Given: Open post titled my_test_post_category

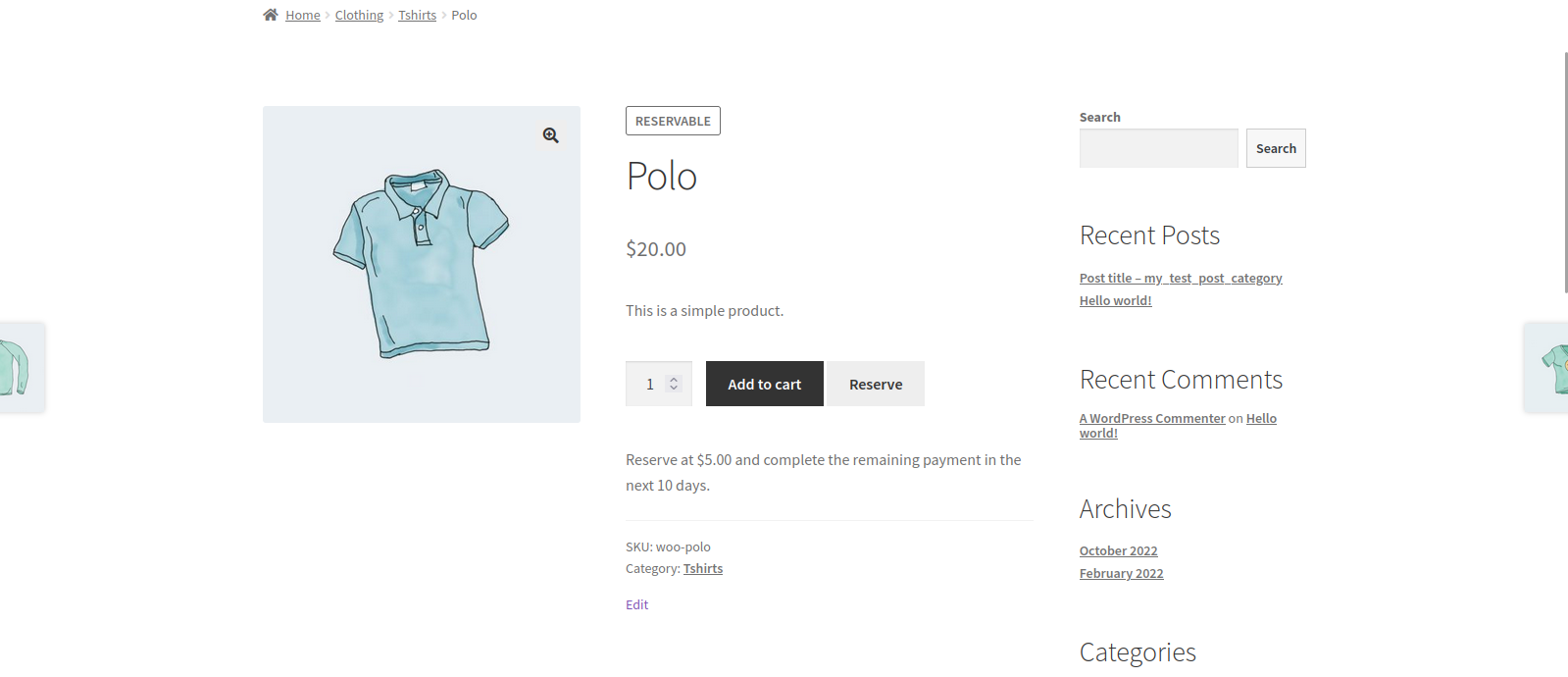Looking at the screenshot, I should click(1181, 279).
